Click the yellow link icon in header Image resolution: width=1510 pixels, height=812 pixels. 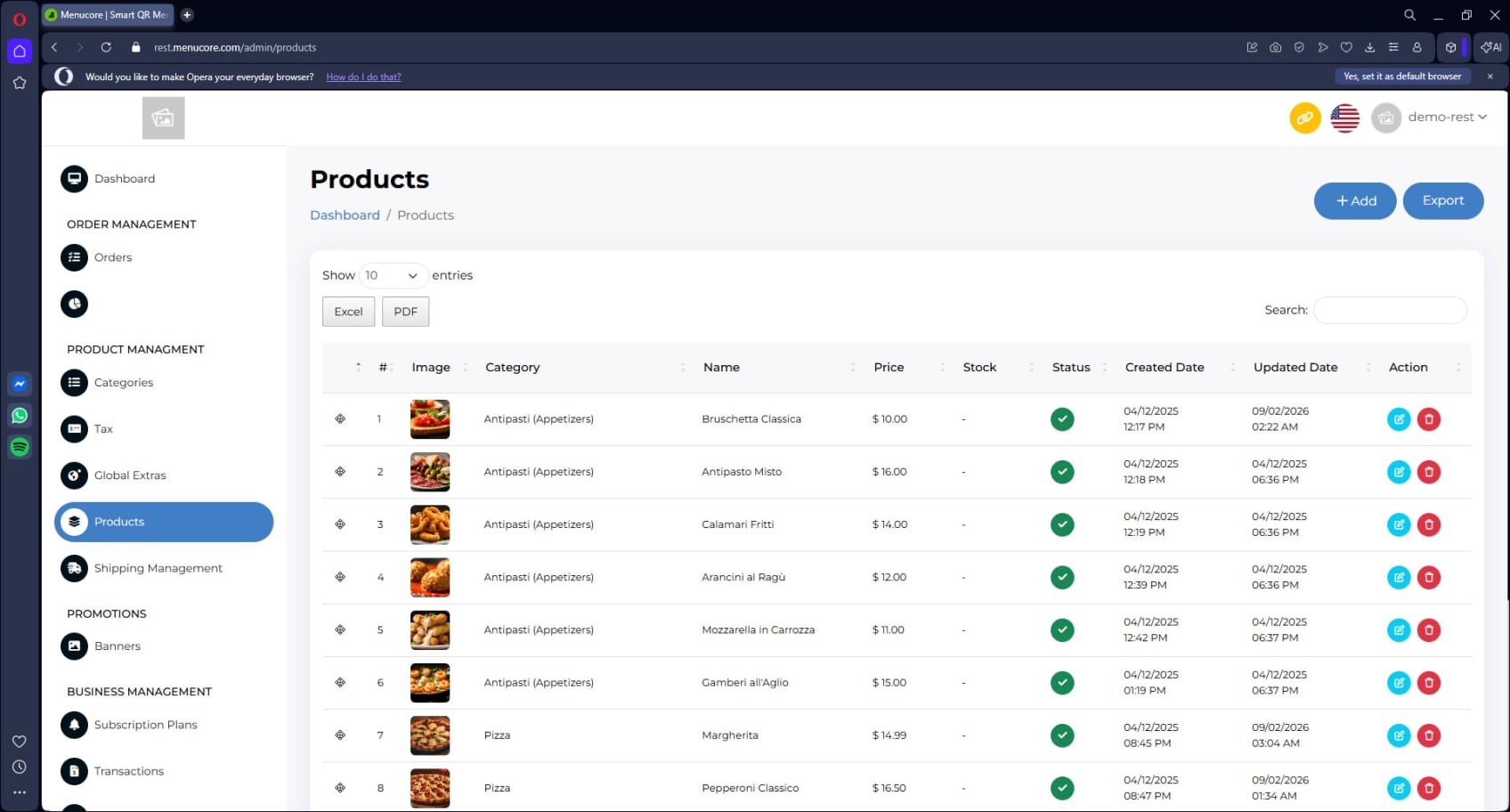pyautogui.click(x=1304, y=118)
